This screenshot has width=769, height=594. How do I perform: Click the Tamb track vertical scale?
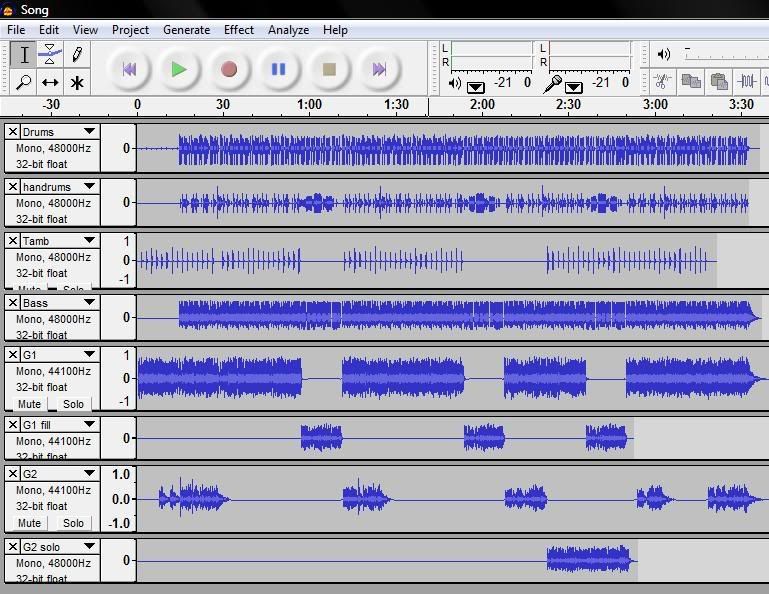(118, 260)
